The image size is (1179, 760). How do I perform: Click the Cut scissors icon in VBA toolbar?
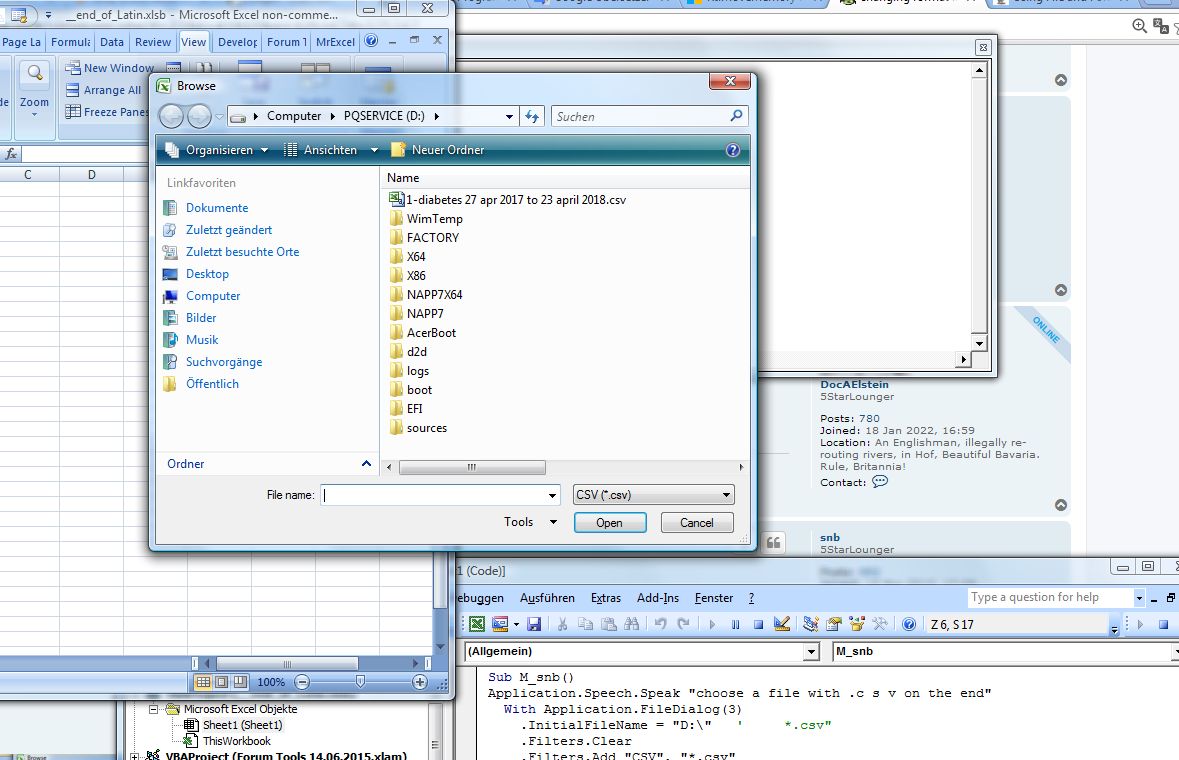562,624
